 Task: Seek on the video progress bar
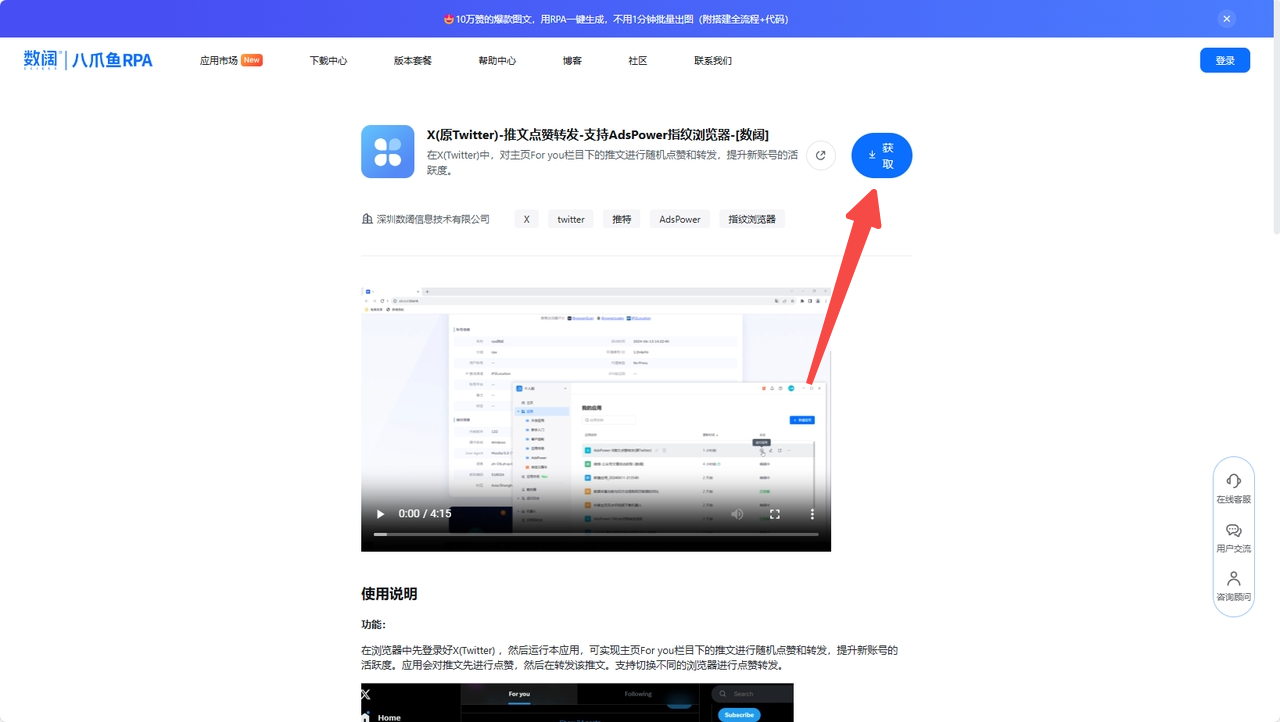pos(596,534)
